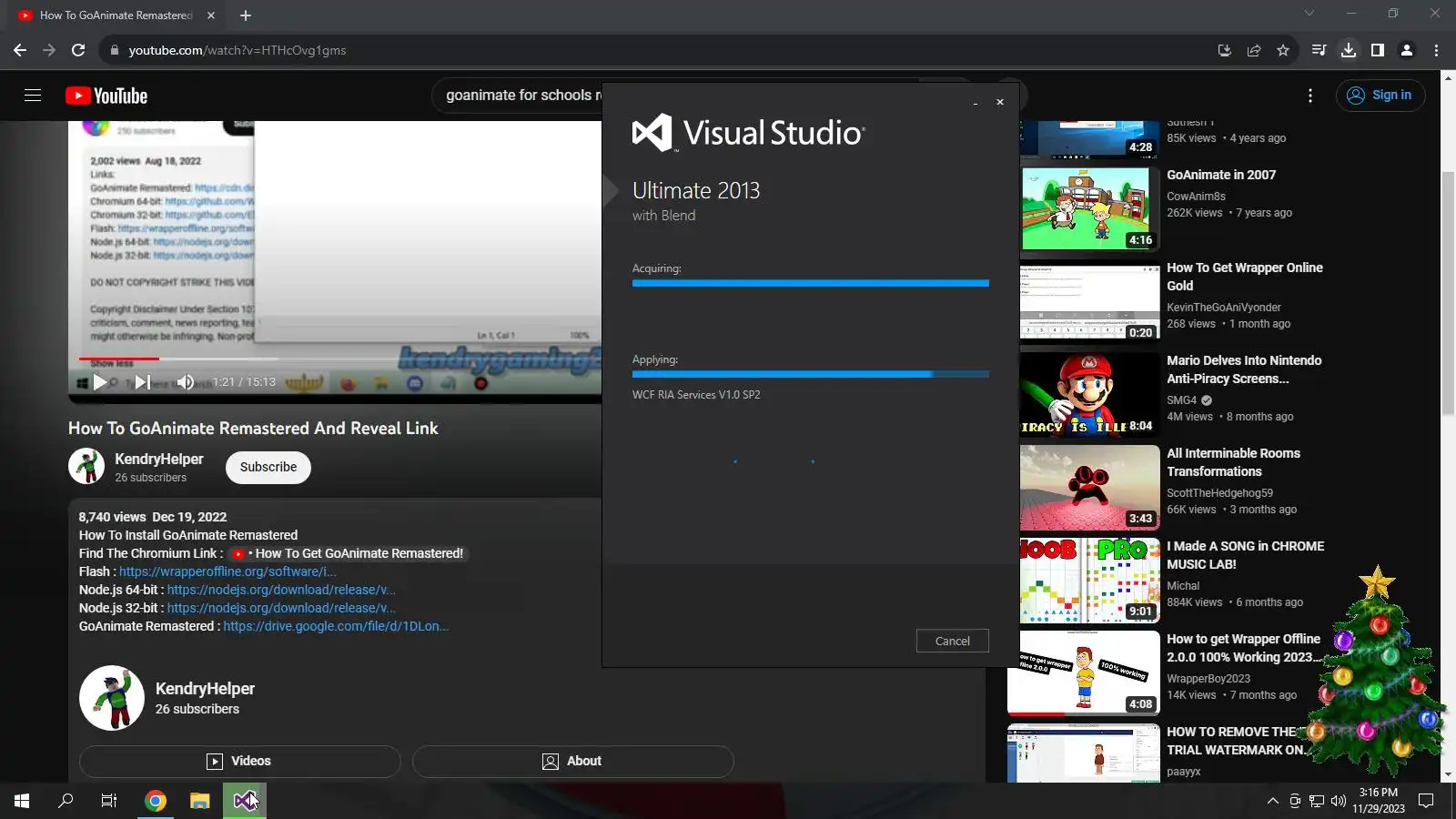
Task: Open KendryHelper channel avatar next to Subscribe
Action: 86,466
